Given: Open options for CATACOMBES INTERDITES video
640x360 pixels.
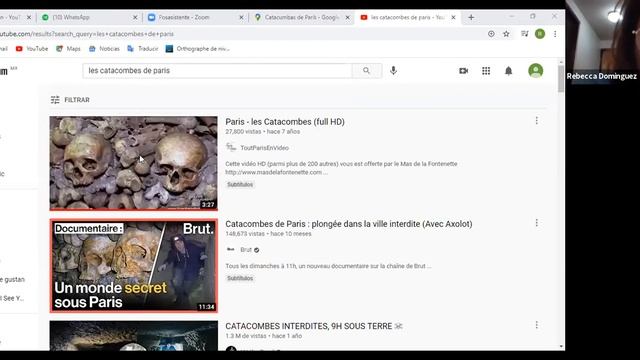Looking at the screenshot, I should [536, 324].
